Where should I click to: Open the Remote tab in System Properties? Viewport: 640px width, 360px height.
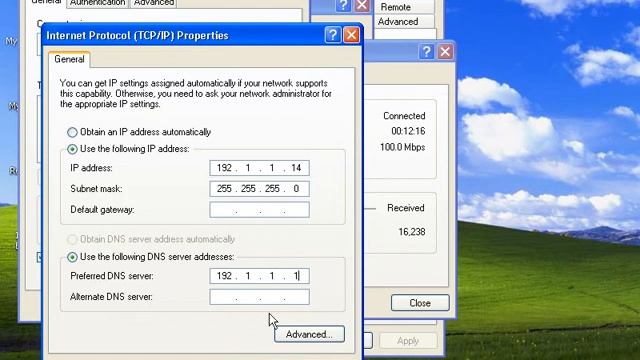pyautogui.click(x=404, y=7)
